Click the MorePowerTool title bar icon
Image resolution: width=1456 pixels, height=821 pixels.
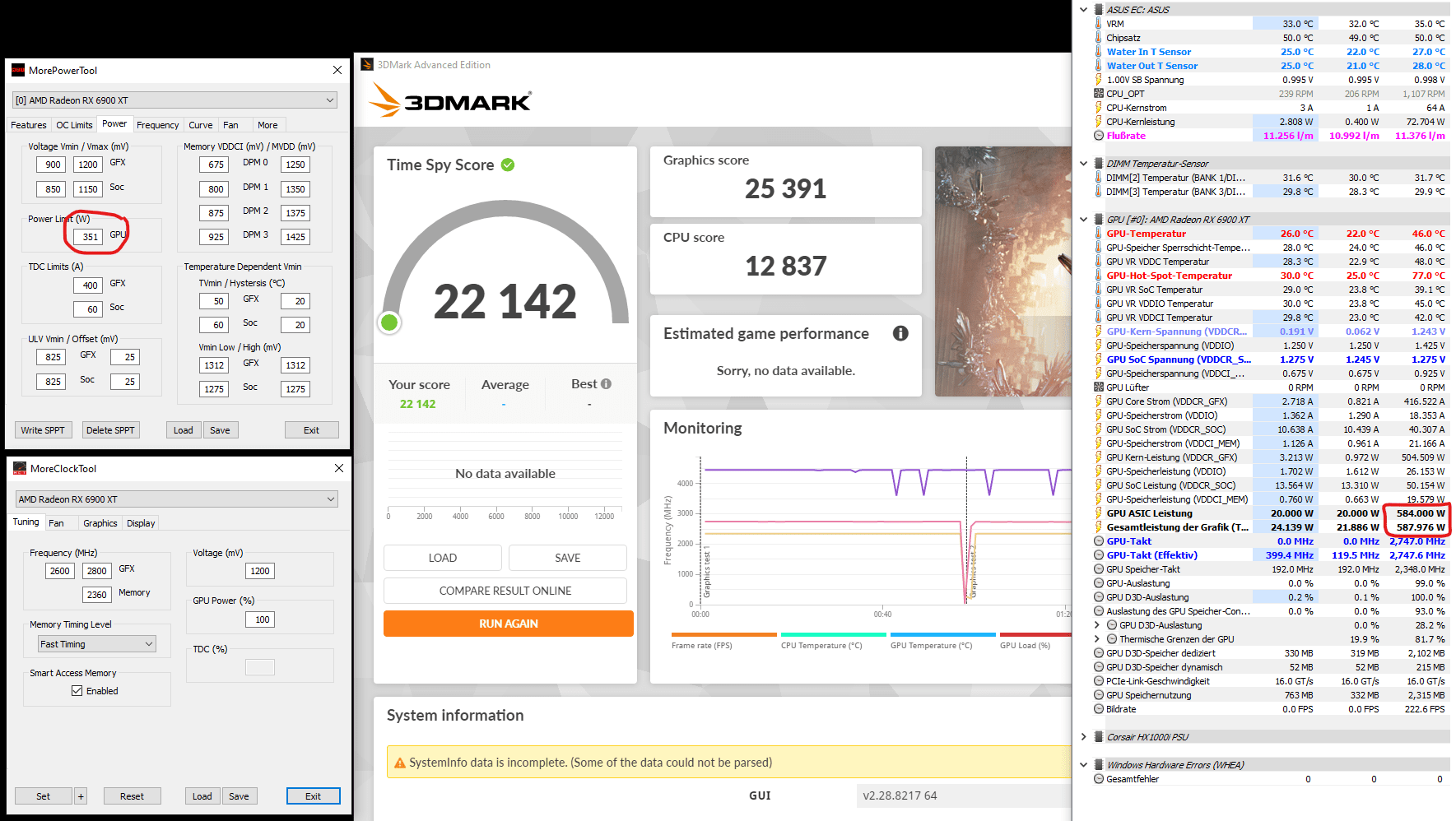18,70
